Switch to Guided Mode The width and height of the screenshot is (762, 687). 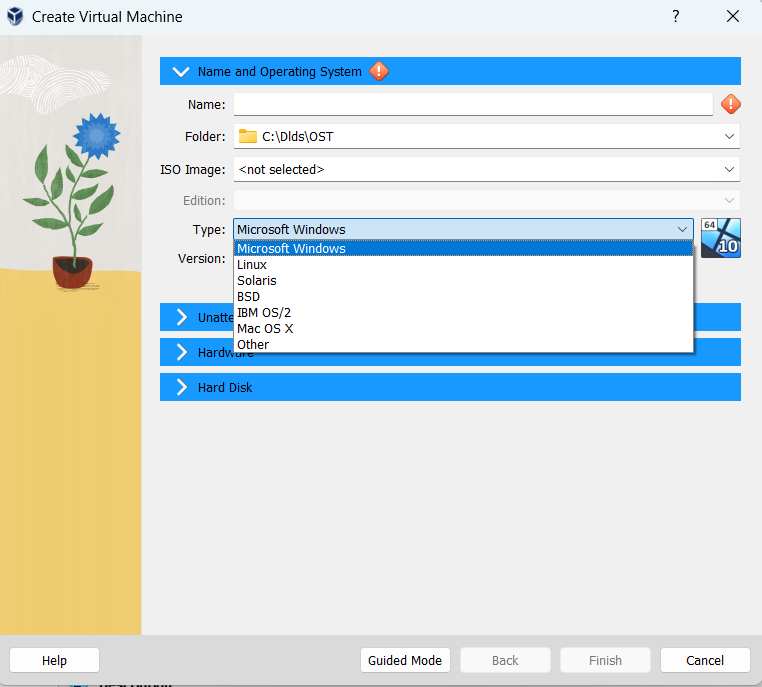405,660
